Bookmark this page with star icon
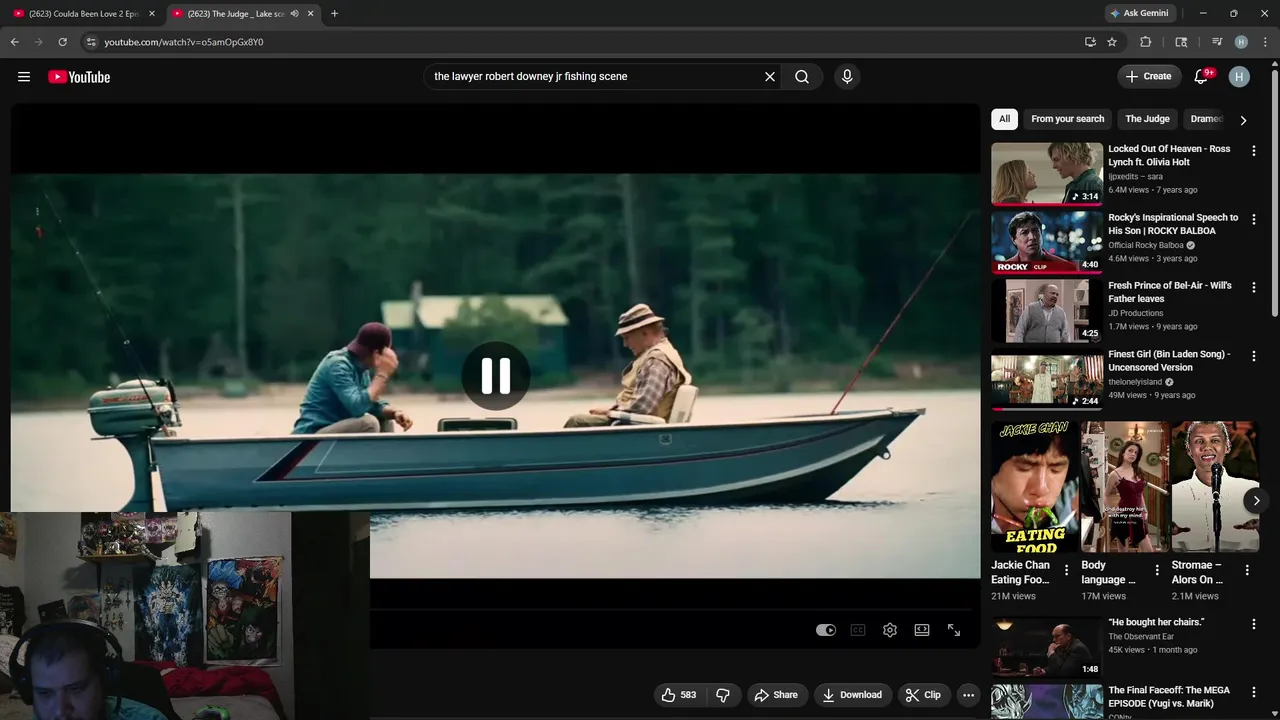 (x=1112, y=42)
